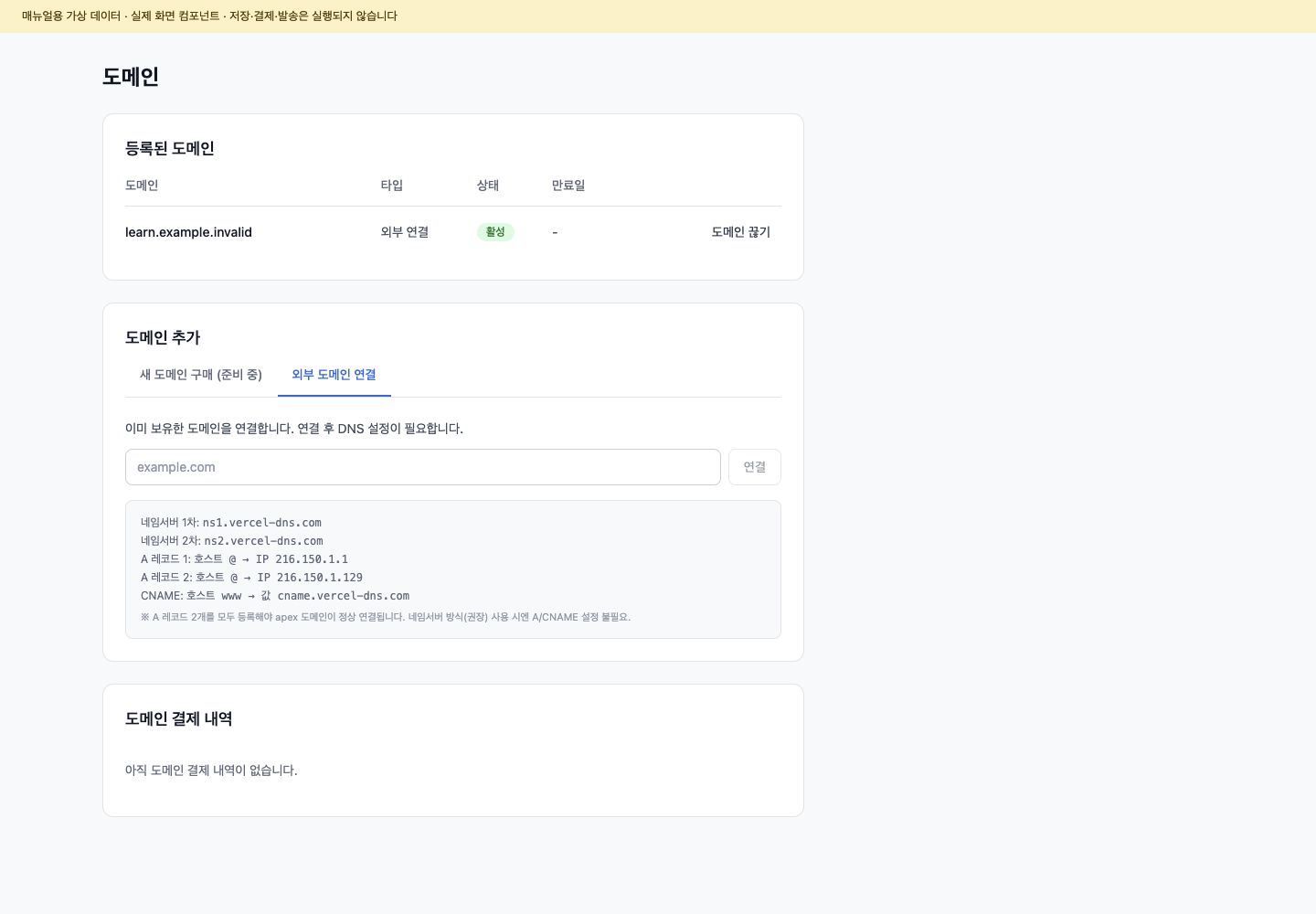Click the apex domain note about A 레코드 2개

tap(386, 617)
